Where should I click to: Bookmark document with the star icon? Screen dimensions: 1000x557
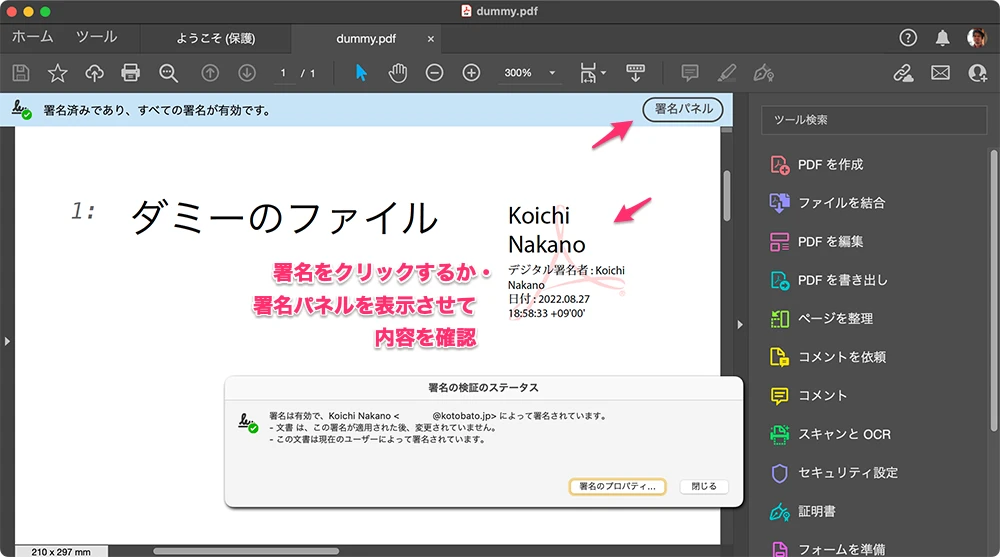(x=58, y=73)
